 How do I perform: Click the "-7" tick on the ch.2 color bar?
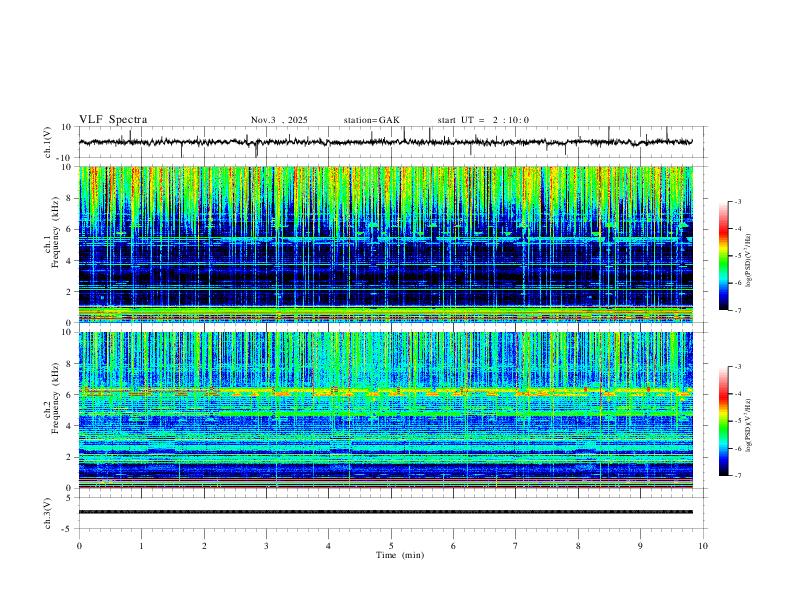[x=737, y=476]
